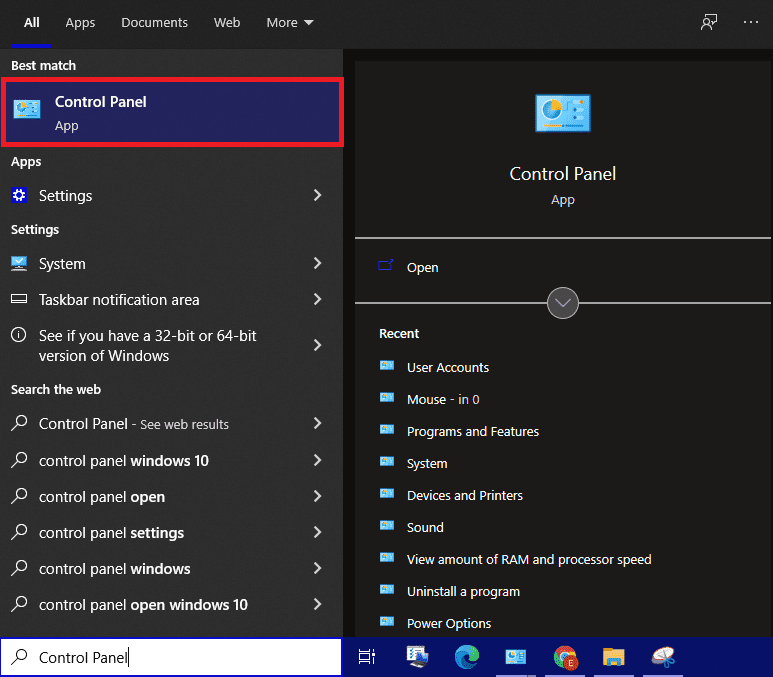
Task: Switch to the Web filter tab
Action: point(227,23)
